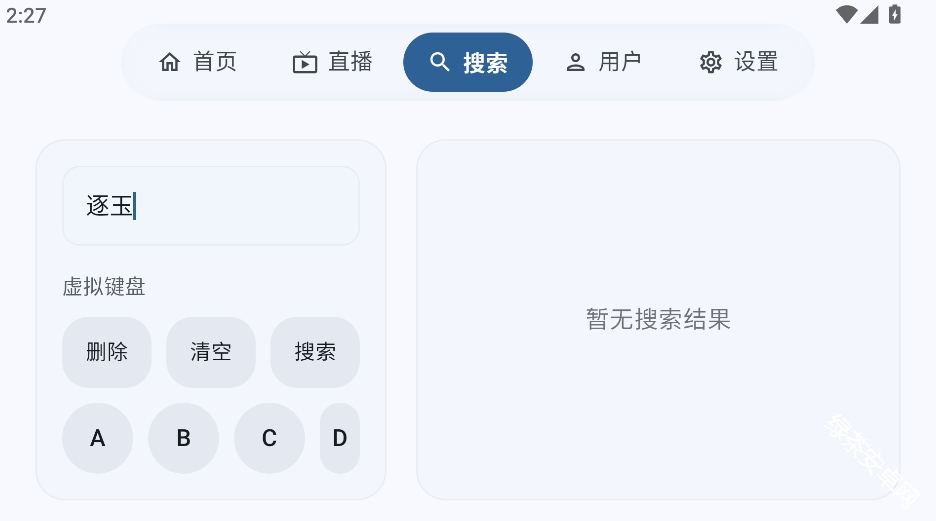Tap the gear icon beside 设置
The image size is (936, 521).
point(710,62)
